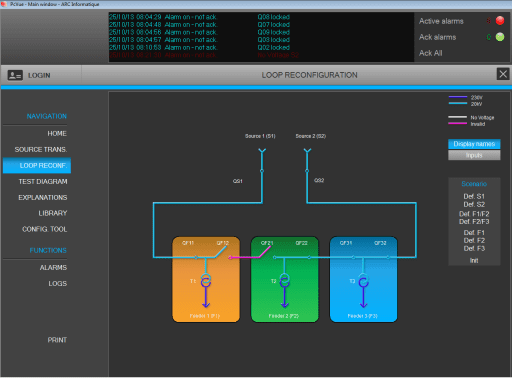Toggle the QS2 source switch
Viewport: 512px width, 378px height.
(x=307, y=171)
